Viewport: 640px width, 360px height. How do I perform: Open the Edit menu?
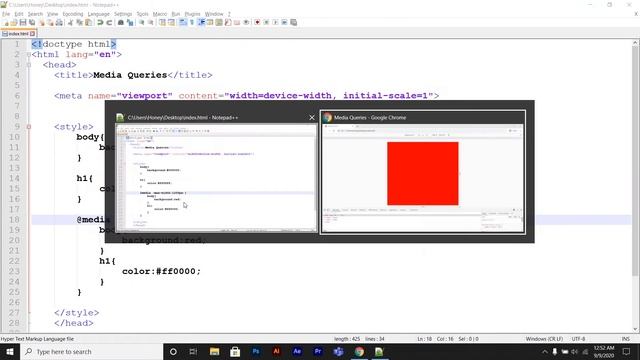pyautogui.click(x=19, y=14)
